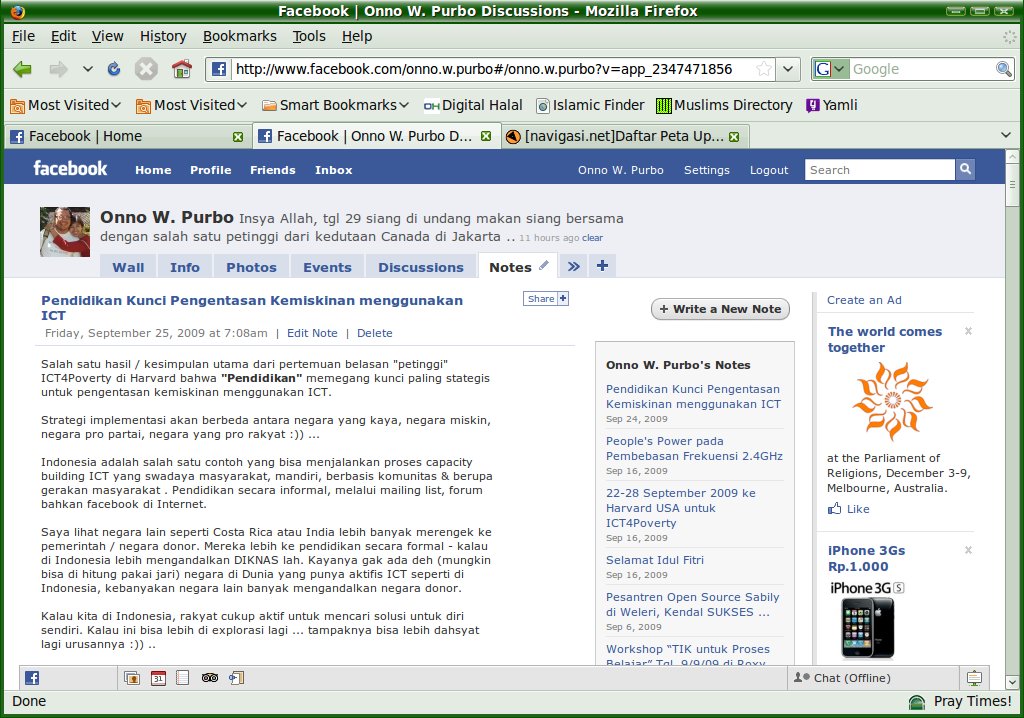Expand the Smart Bookmarks folder dropdown

(x=335, y=105)
